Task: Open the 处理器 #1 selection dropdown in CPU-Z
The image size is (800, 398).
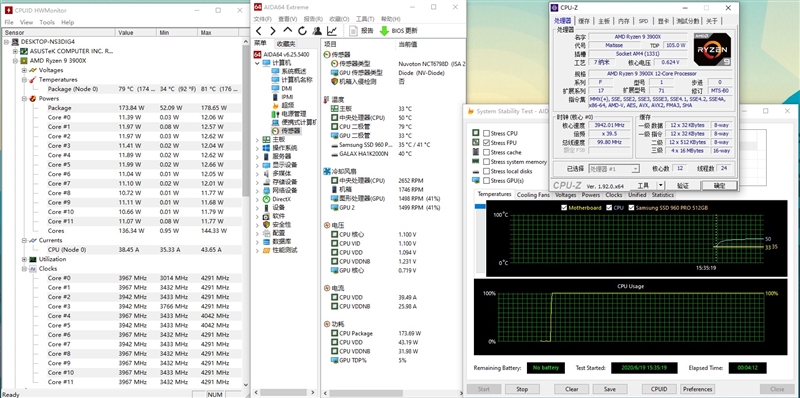Action: (635, 168)
